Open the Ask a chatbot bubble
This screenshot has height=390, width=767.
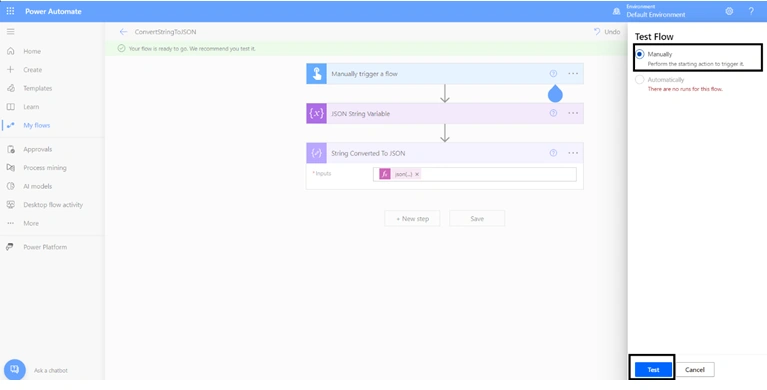[x=14, y=369]
